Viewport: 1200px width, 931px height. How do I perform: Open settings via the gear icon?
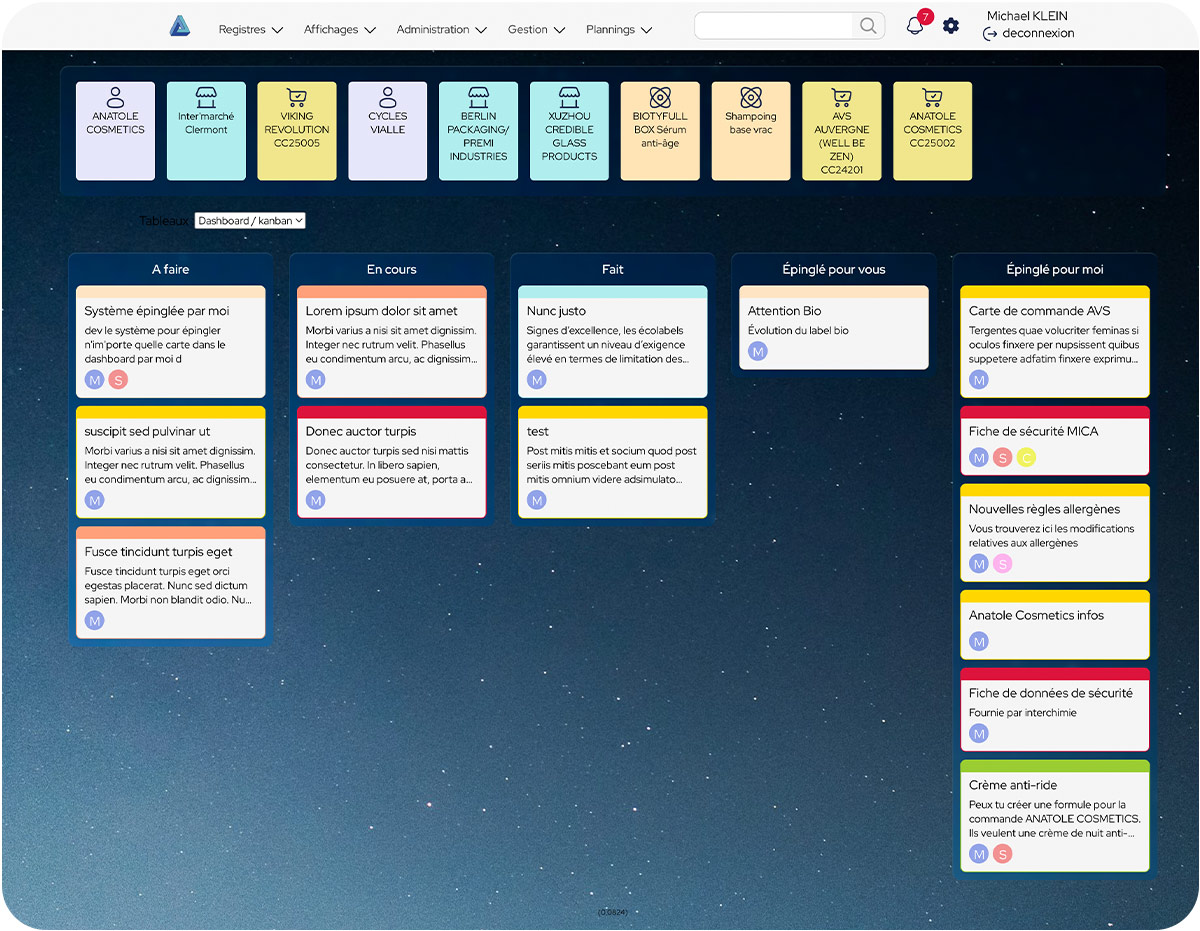point(951,26)
